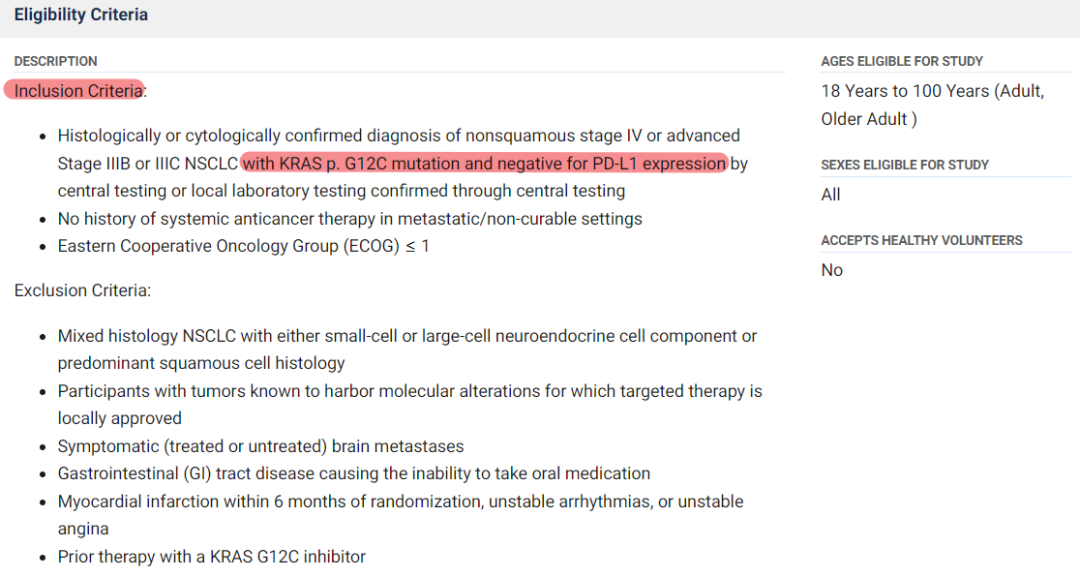This screenshot has width=1080, height=578.
Task: Click the Eligibility Criteria section heading
Action: (x=81, y=15)
